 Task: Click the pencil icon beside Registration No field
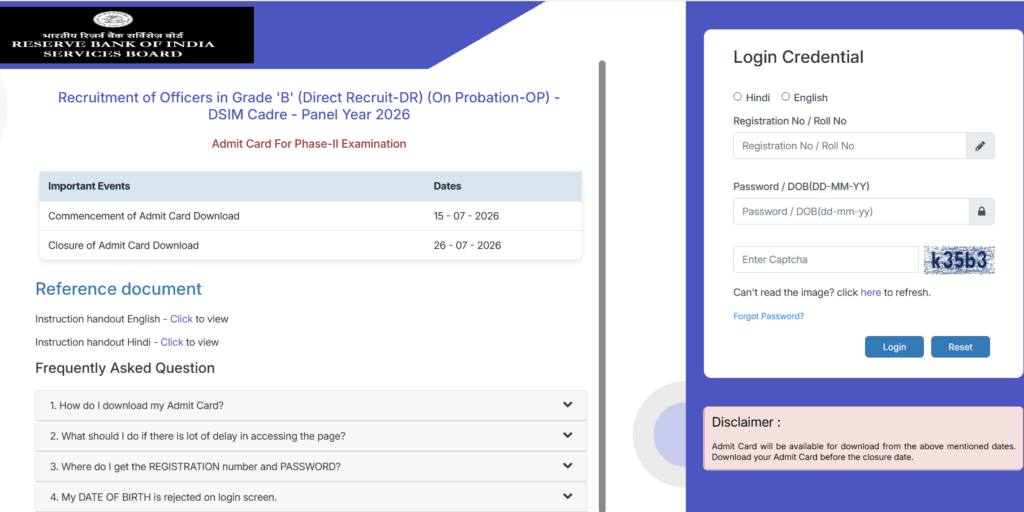[980, 146]
